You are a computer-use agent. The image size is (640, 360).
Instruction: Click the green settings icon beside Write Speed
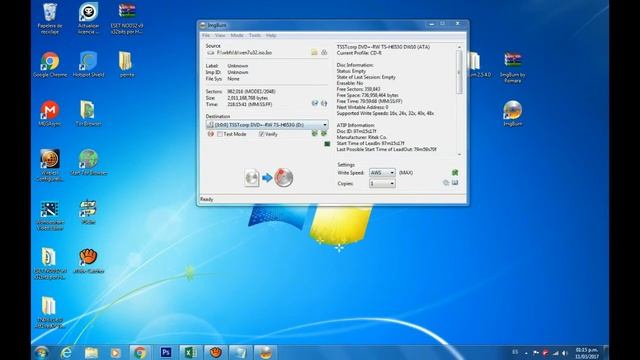point(455,173)
